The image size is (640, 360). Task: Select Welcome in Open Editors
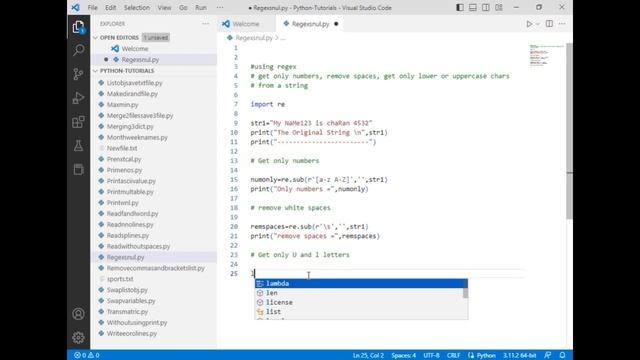(153, 49)
